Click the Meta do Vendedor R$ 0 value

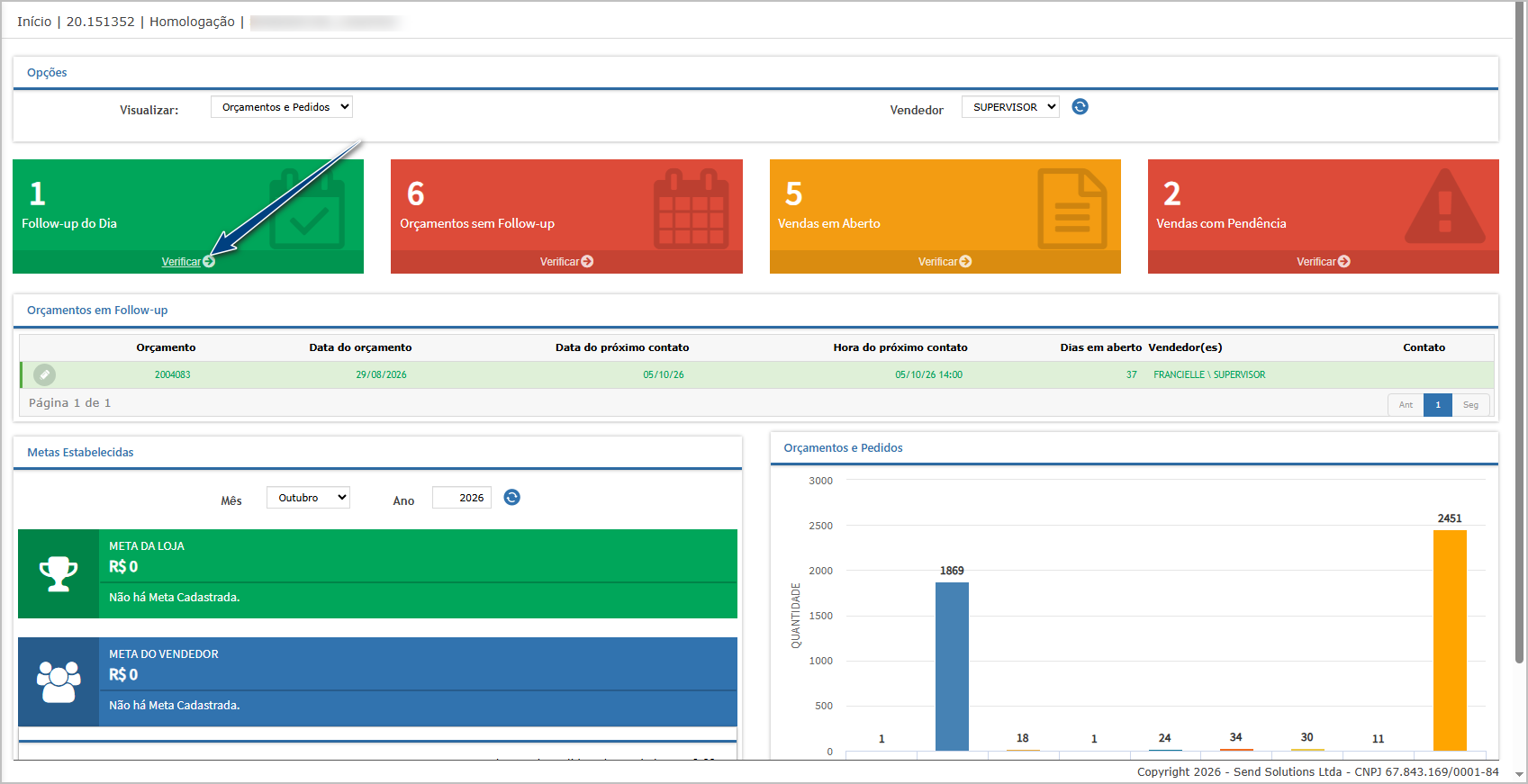(x=123, y=675)
